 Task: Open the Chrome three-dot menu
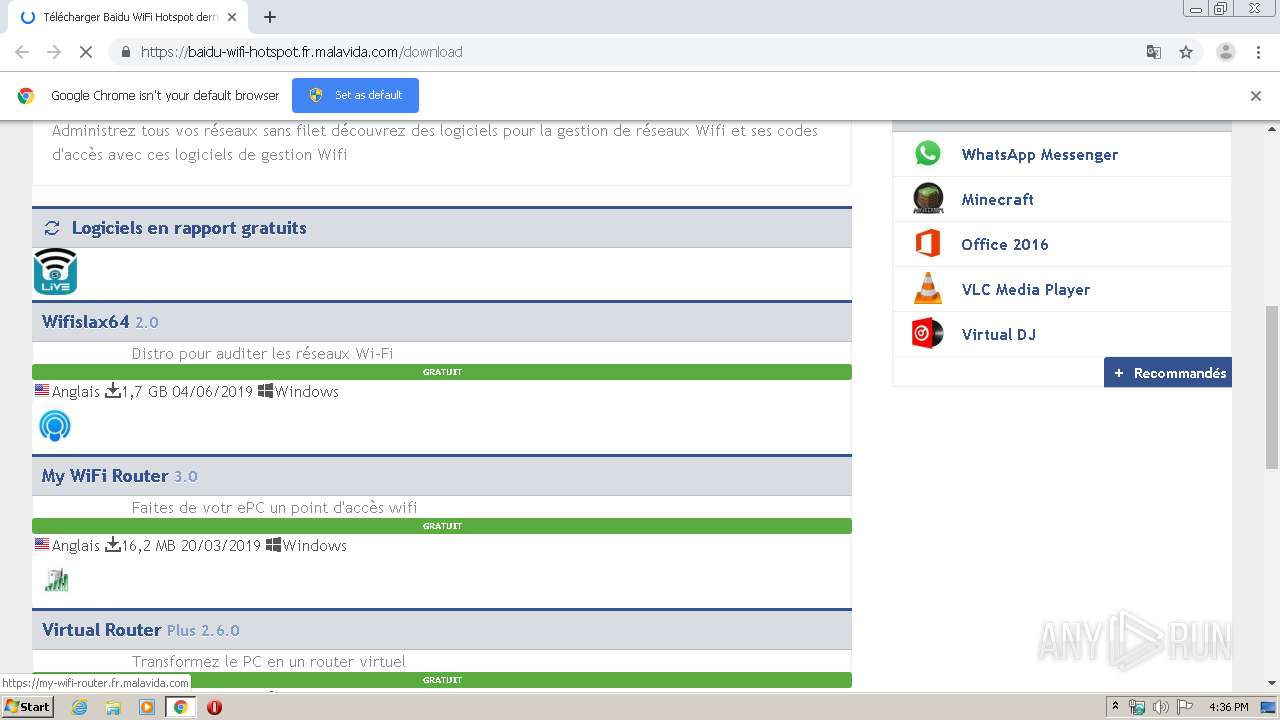[1258, 52]
